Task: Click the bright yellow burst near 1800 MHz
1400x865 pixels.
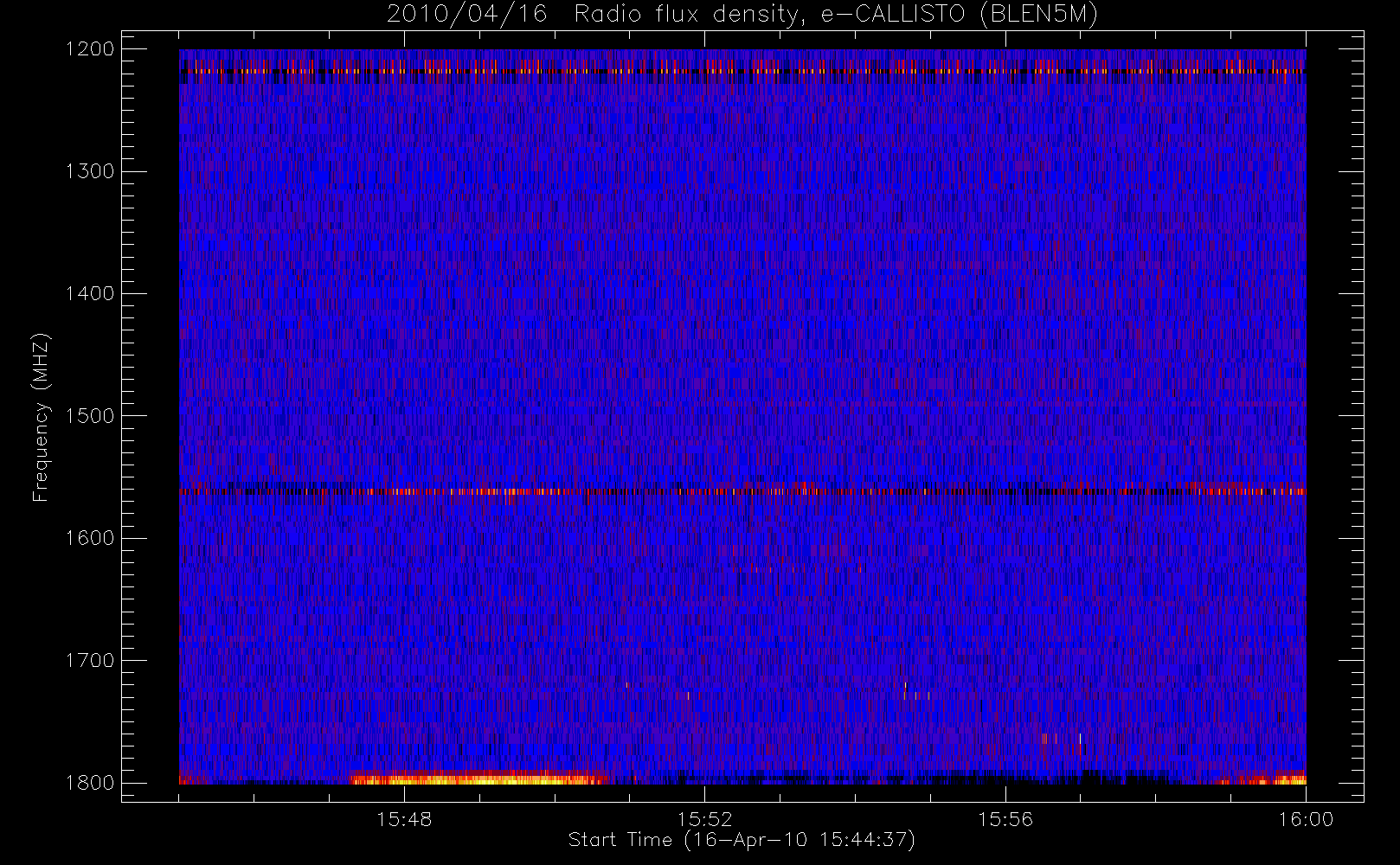Action: (x=480, y=778)
